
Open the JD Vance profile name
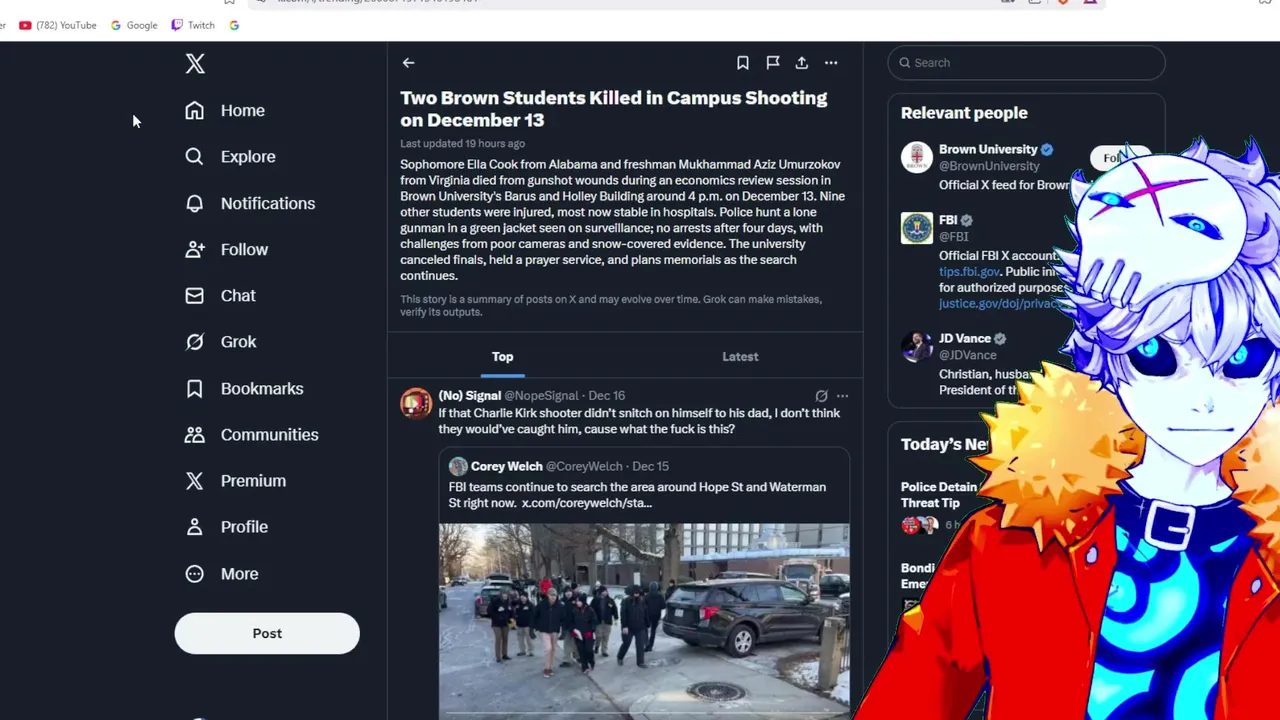coord(965,339)
